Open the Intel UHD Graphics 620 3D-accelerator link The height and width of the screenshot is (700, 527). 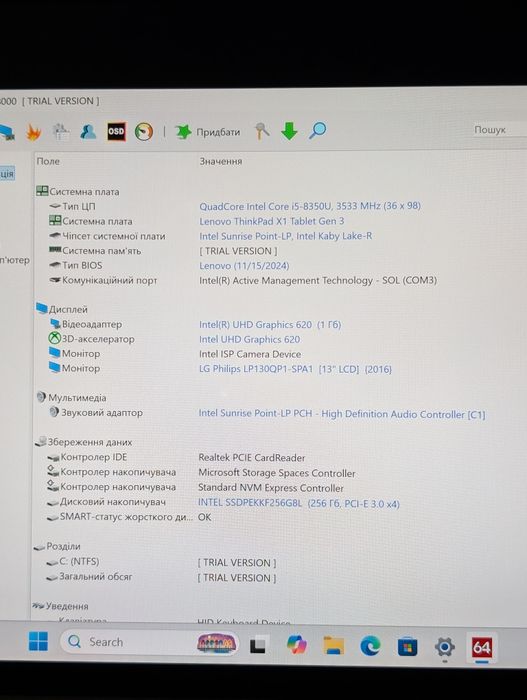250,339
